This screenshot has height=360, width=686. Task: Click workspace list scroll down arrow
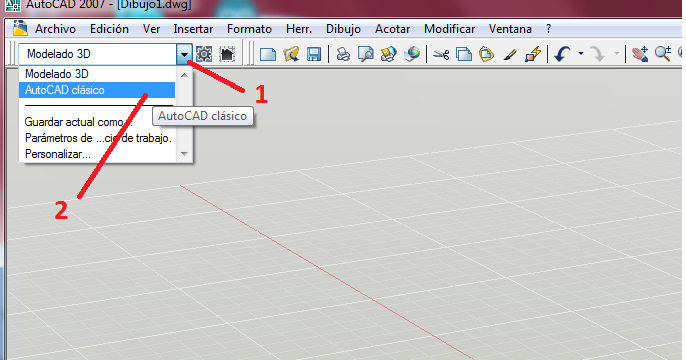coord(184,154)
